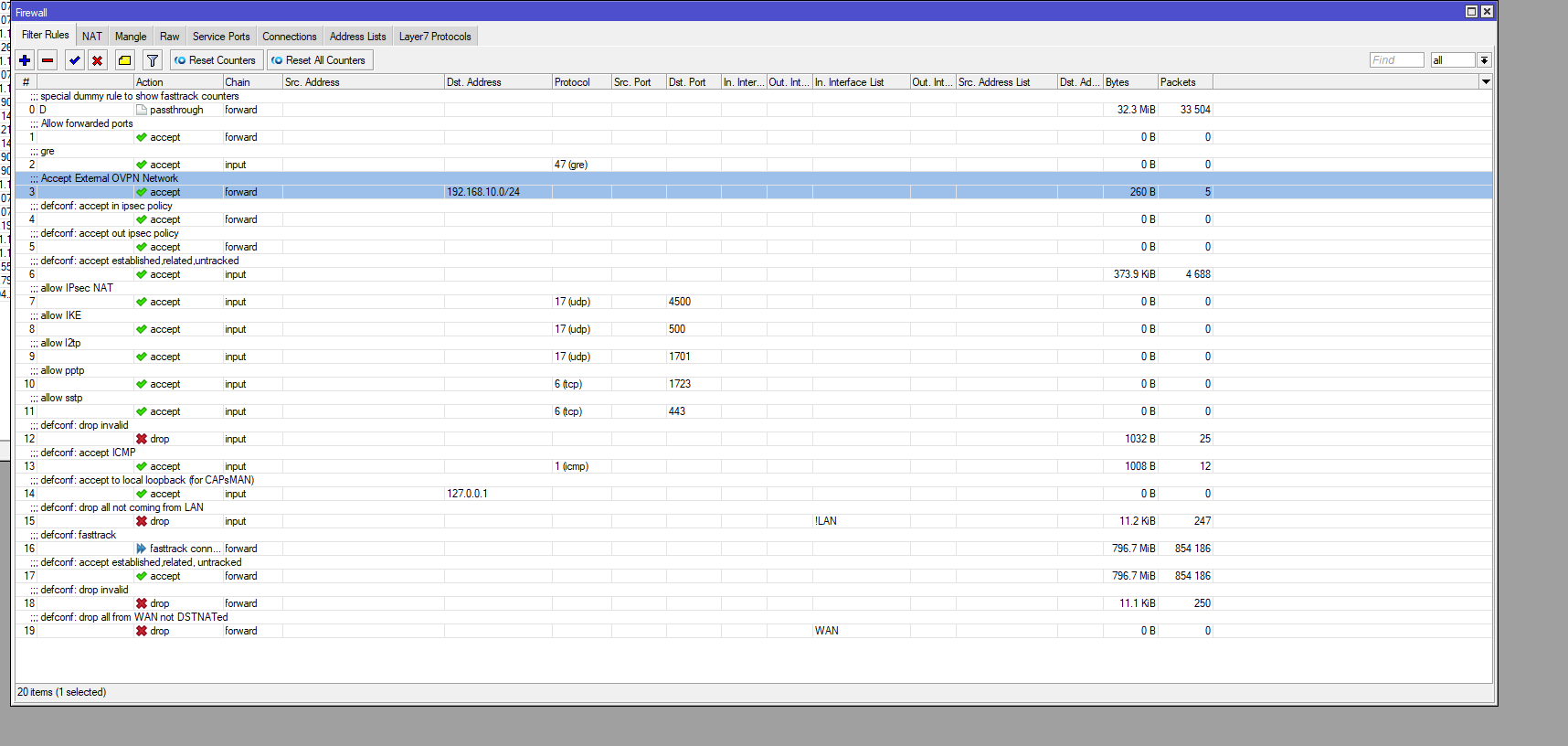The width and height of the screenshot is (1568, 746).
Task: Click the accept icon in l2tp rule 9
Action: click(x=142, y=357)
